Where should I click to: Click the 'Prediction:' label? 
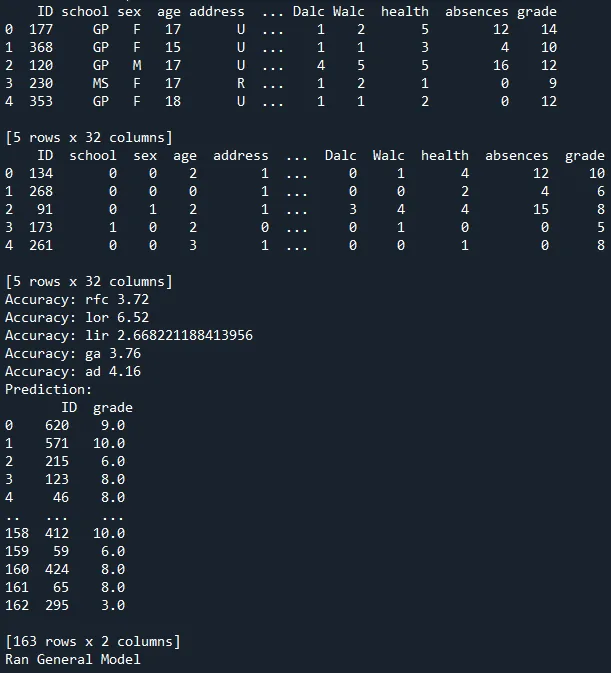click(48, 389)
